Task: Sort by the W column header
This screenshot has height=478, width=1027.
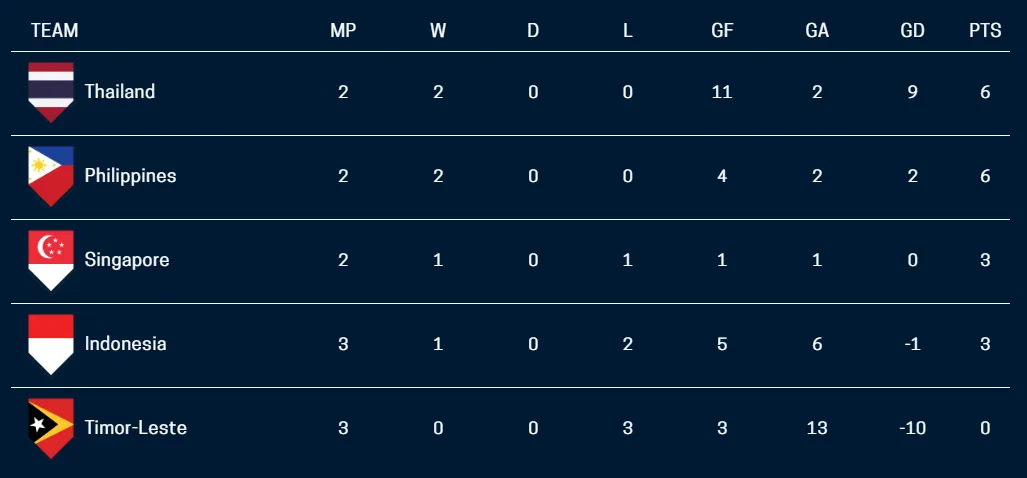Action: tap(438, 31)
